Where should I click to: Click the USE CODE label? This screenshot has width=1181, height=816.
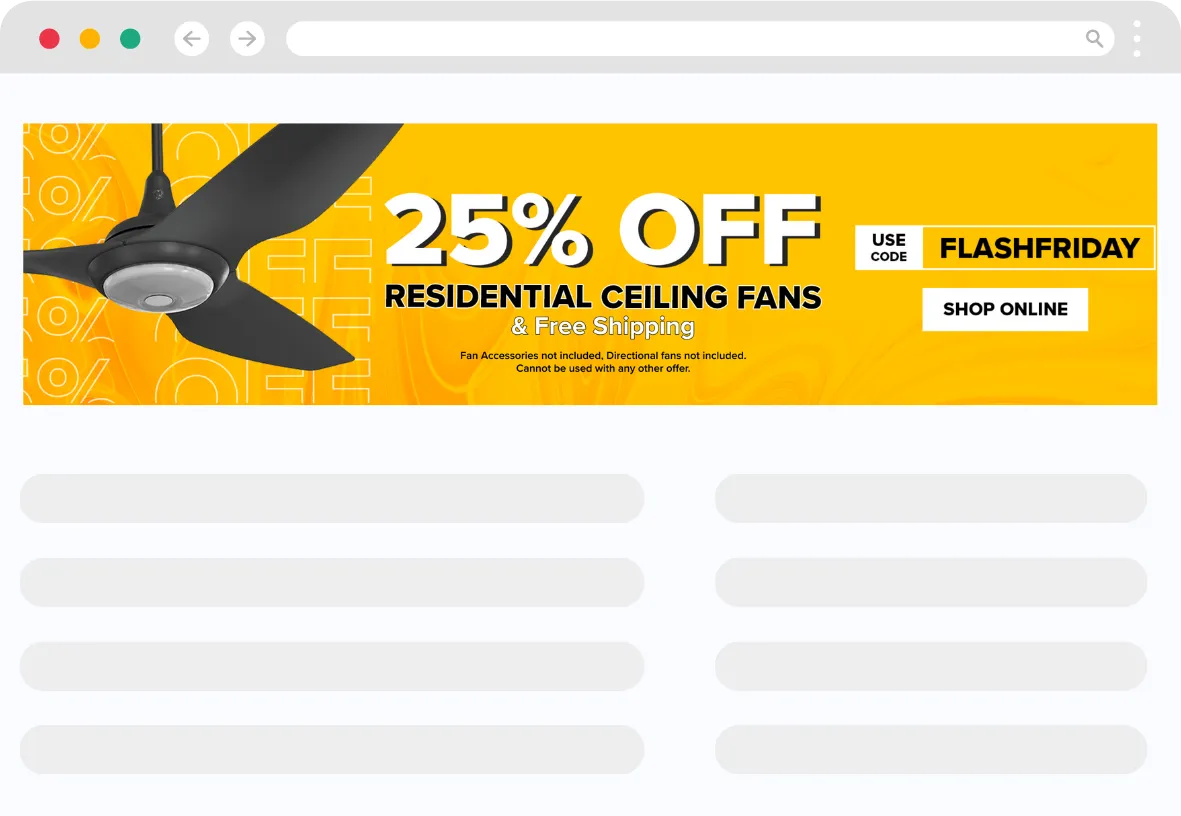point(888,247)
